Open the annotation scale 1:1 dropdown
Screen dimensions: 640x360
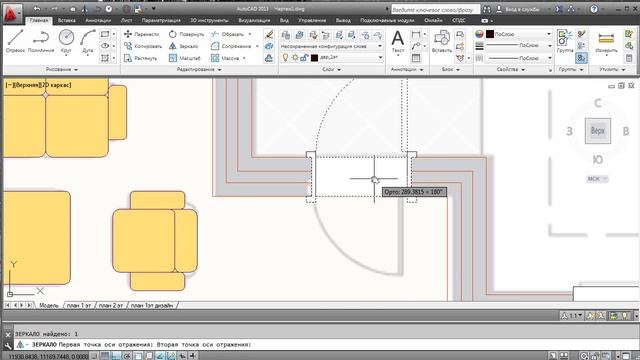pos(572,316)
